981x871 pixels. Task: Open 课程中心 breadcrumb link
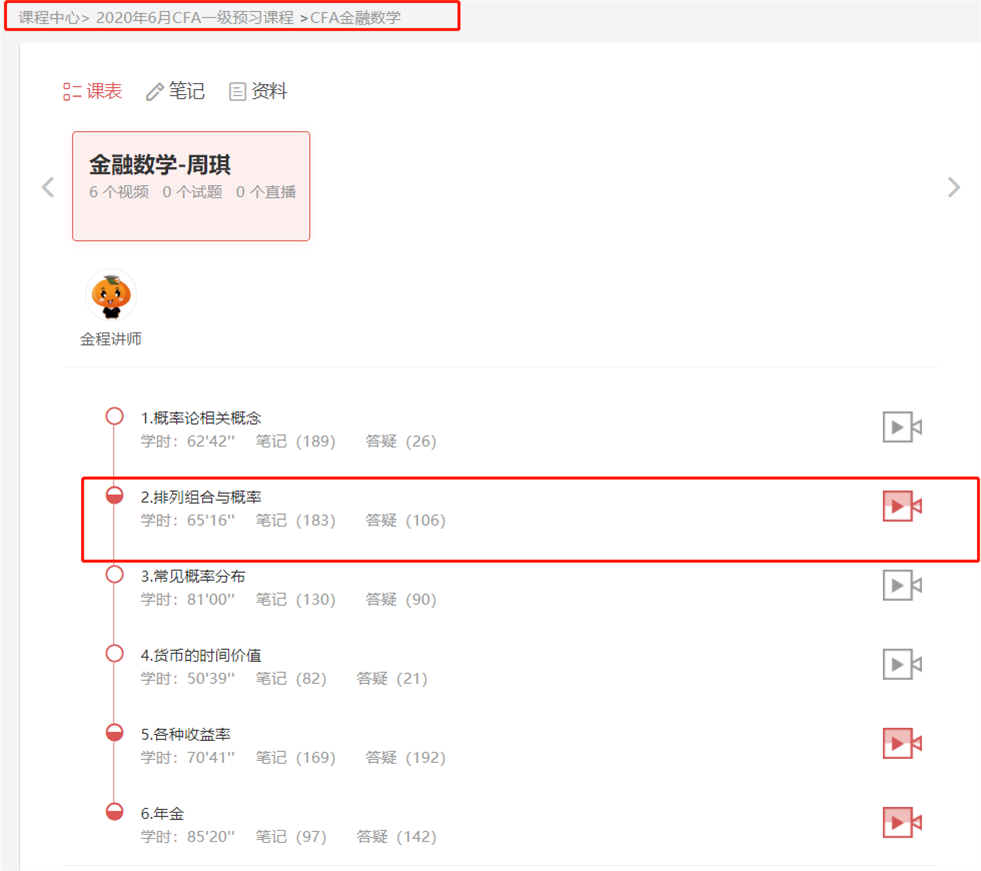coord(49,18)
